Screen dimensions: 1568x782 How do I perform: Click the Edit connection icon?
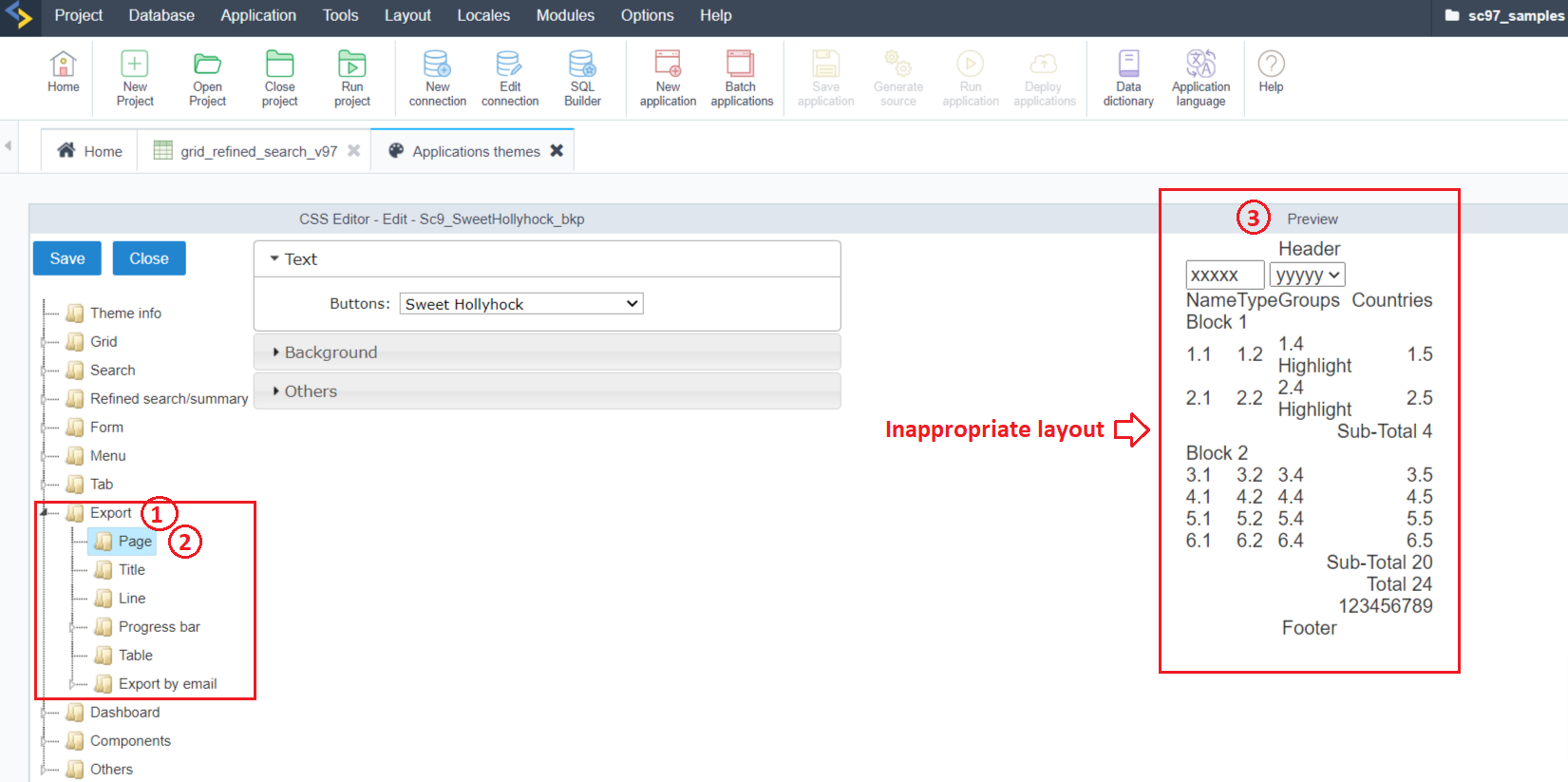click(510, 79)
